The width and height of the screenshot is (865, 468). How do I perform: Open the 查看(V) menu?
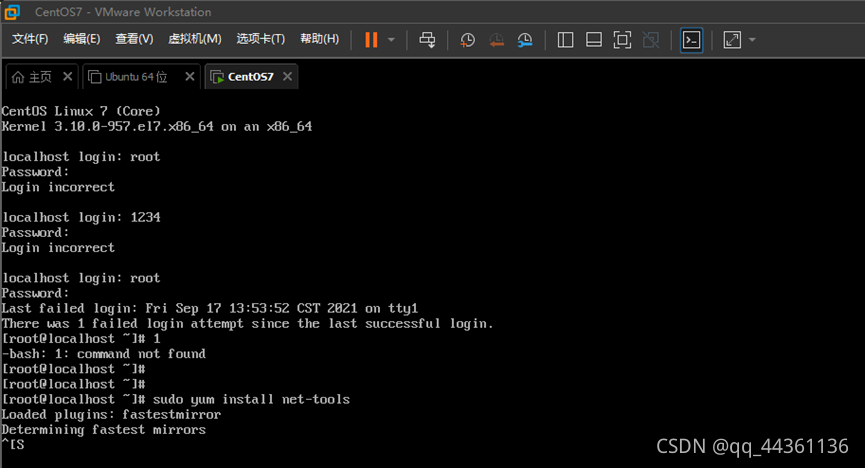point(134,39)
